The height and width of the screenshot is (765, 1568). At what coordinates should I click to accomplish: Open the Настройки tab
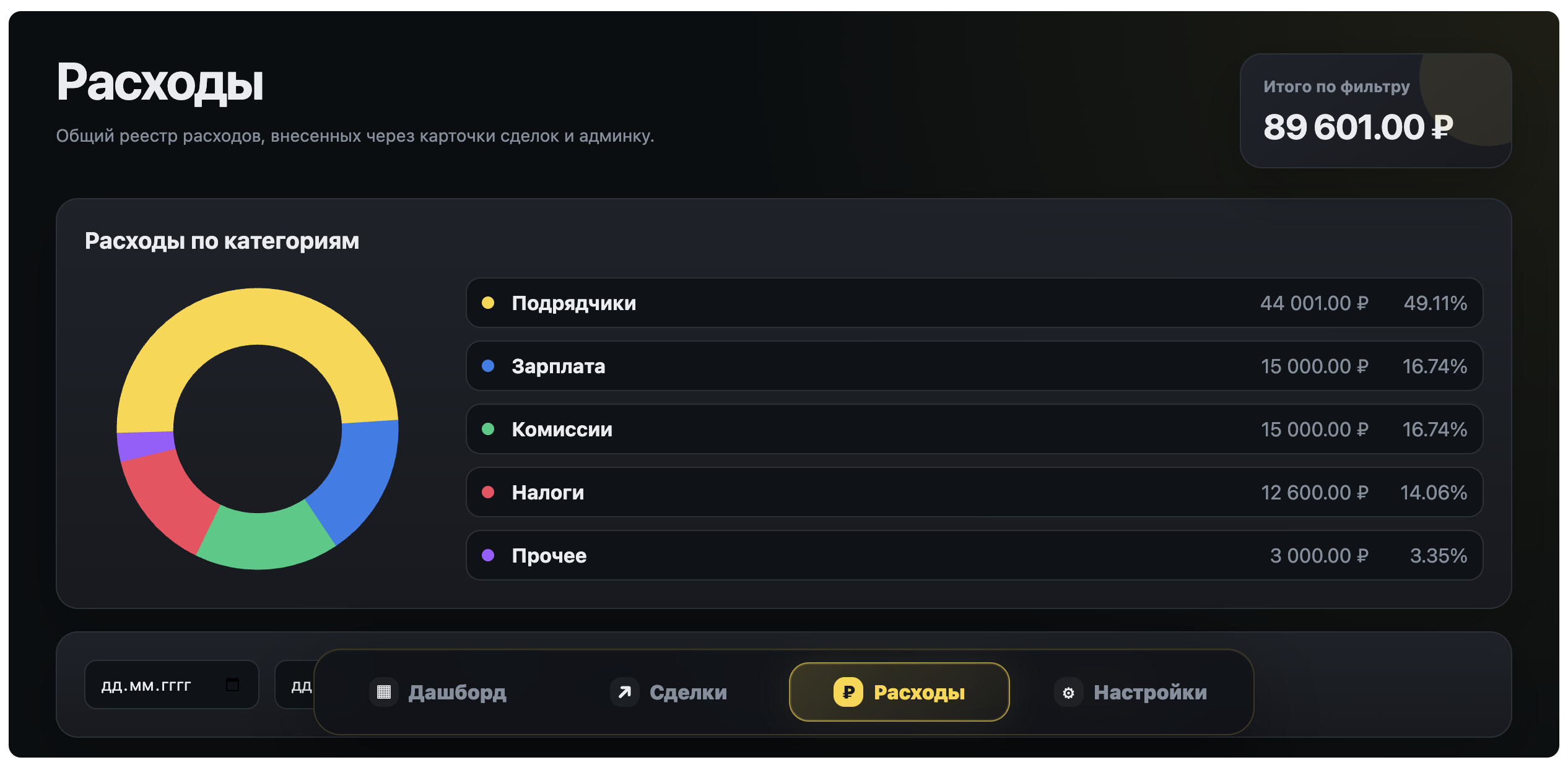(1130, 692)
